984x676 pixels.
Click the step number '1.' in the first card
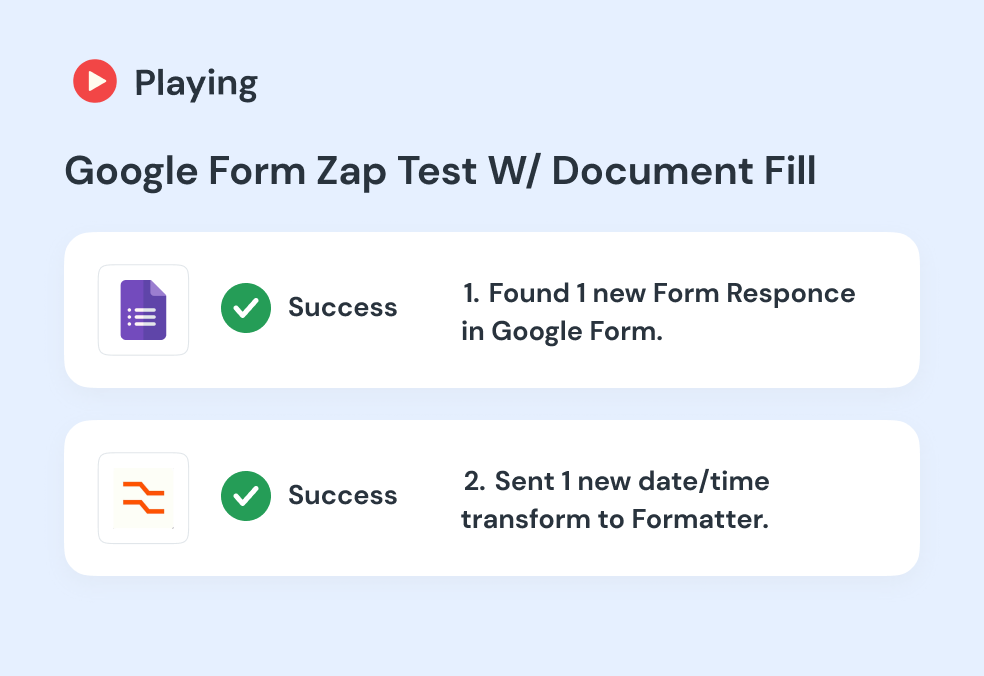coord(471,293)
